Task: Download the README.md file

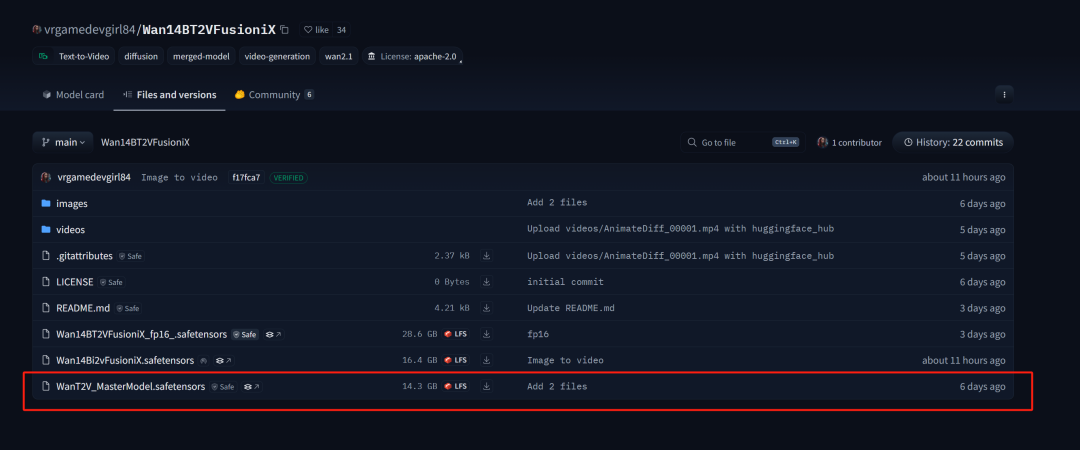Action: [x=486, y=308]
